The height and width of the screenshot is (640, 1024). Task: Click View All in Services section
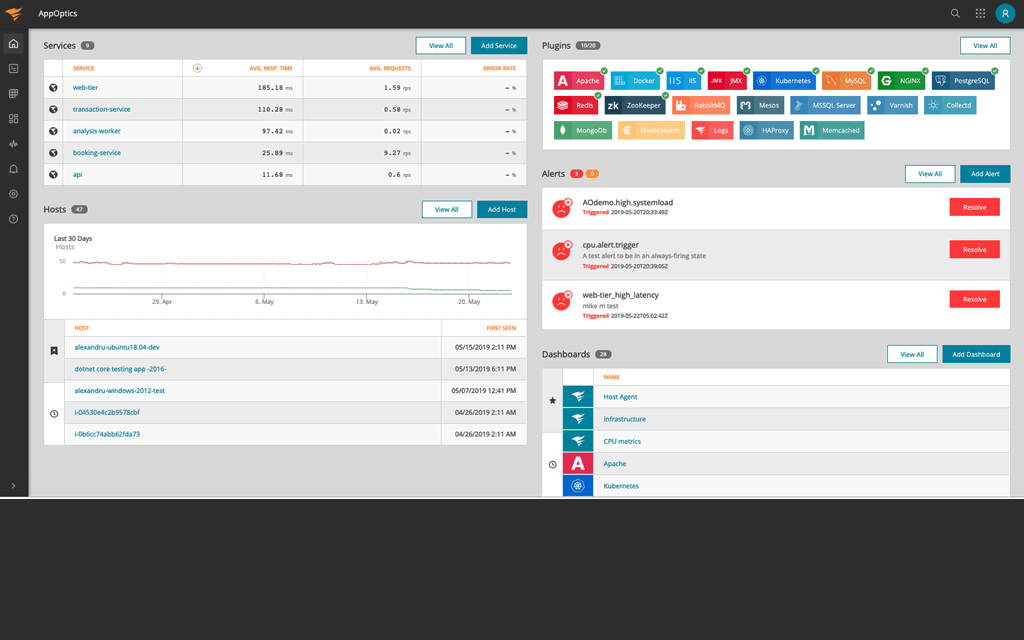(x=441, y=46)
